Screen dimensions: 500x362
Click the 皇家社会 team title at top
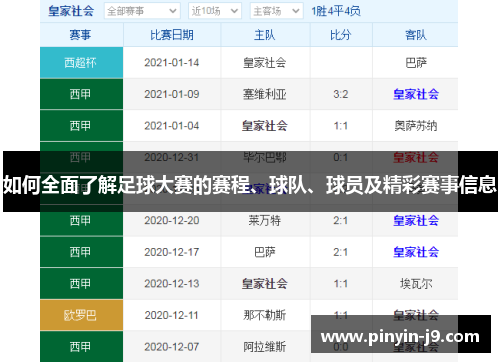71,11
